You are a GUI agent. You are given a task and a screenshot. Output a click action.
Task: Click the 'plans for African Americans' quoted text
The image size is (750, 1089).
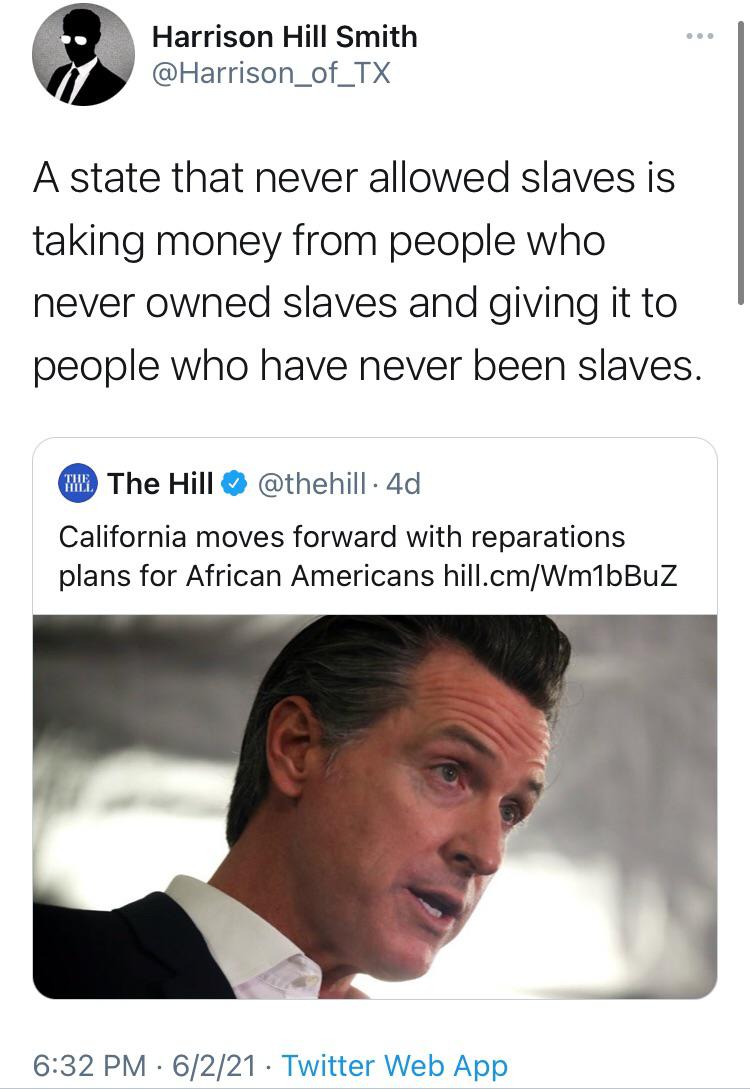tap(246, 576)
